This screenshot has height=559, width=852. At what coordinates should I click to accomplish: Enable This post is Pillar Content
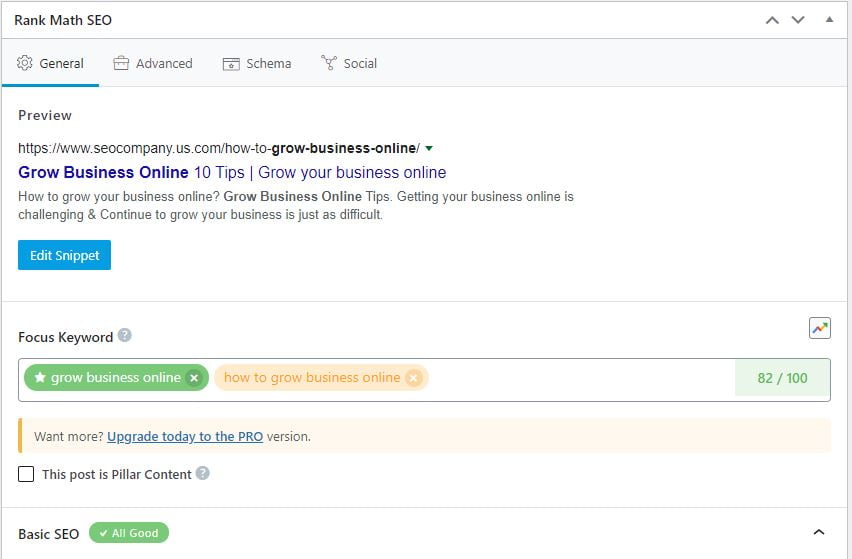tap(26, 474)
